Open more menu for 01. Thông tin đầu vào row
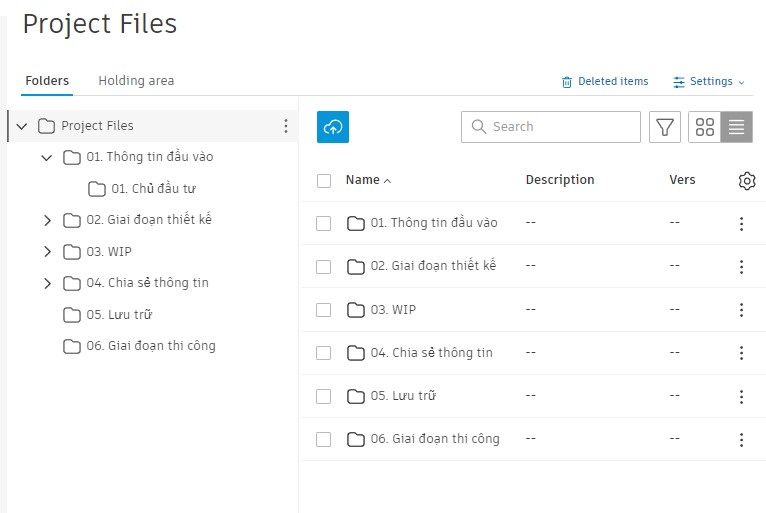766x513 pixels. [741, 224]
